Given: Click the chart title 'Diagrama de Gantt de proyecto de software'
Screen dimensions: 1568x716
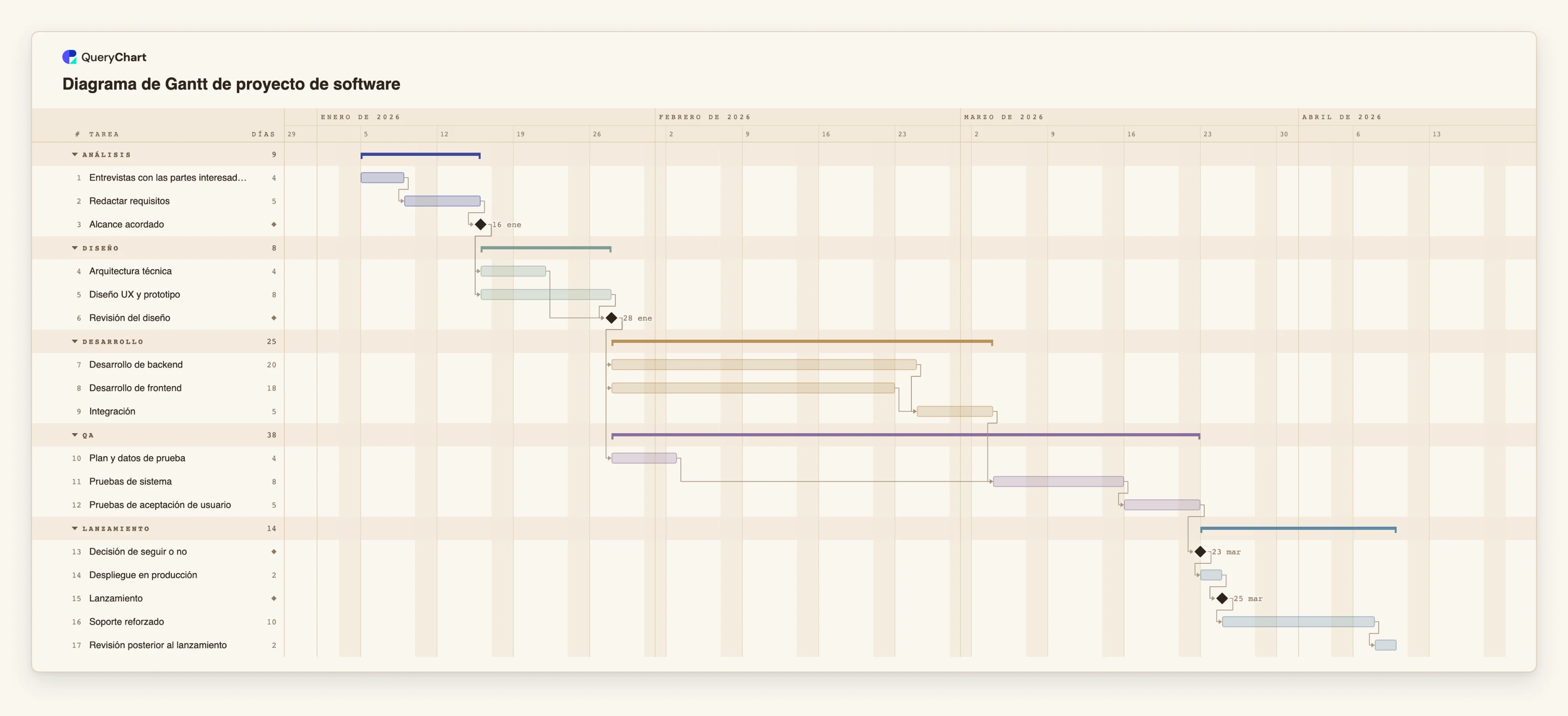Looking at the screenshot, I should [x=231, y=84].
